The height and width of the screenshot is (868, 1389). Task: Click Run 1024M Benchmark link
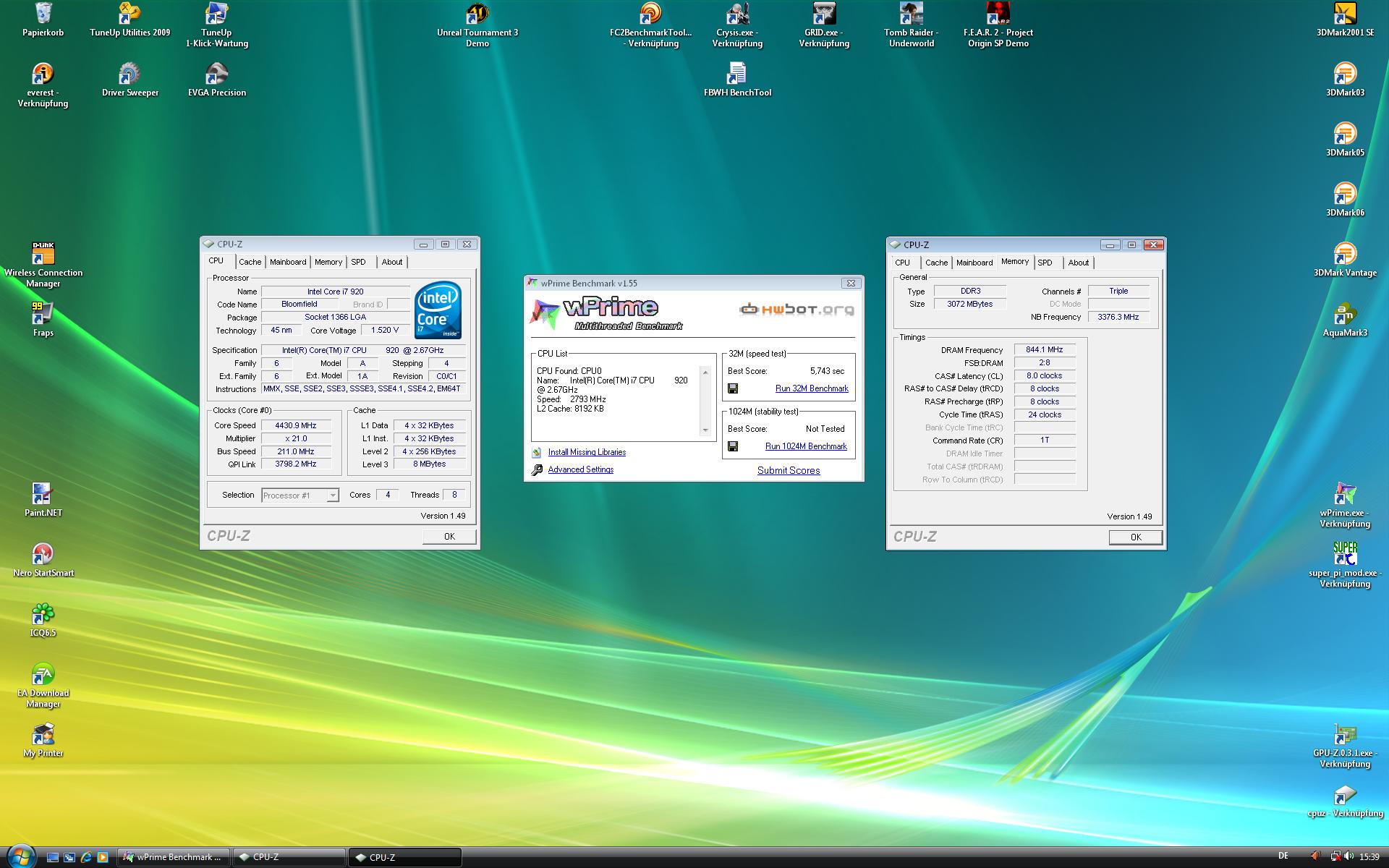pyautogui.click(x=806, y=446)
